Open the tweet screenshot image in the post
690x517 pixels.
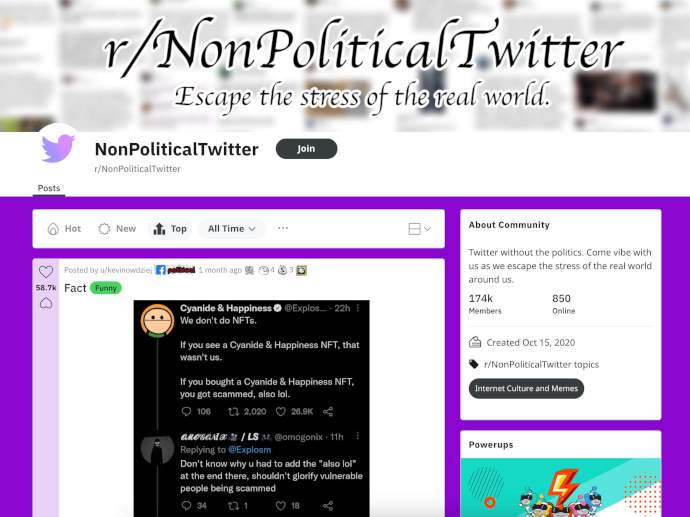(x=252, y=408)
